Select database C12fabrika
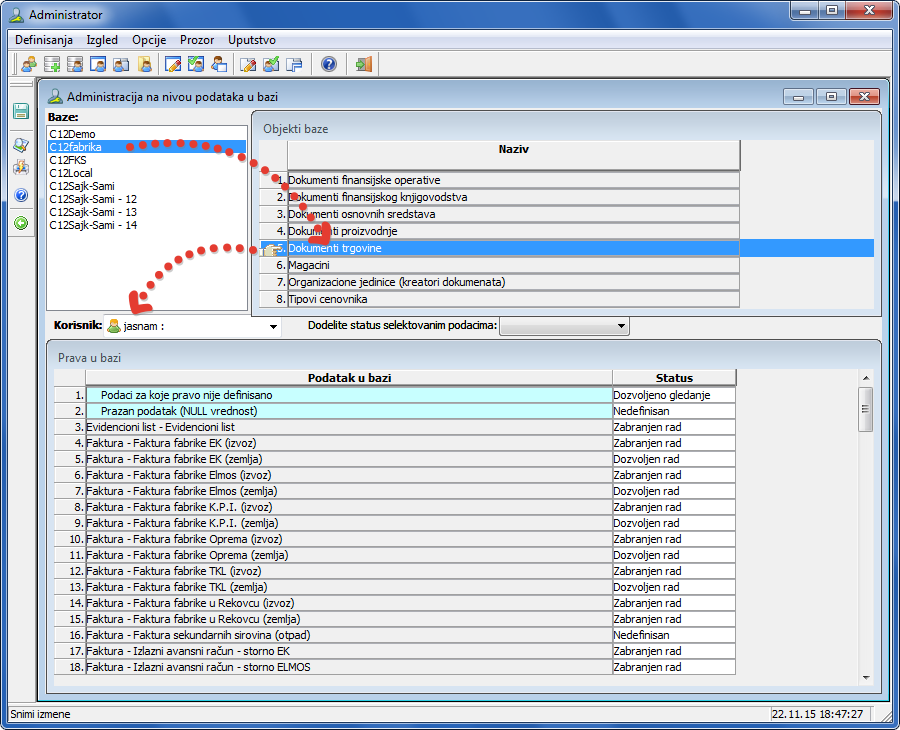 (148, 147)
